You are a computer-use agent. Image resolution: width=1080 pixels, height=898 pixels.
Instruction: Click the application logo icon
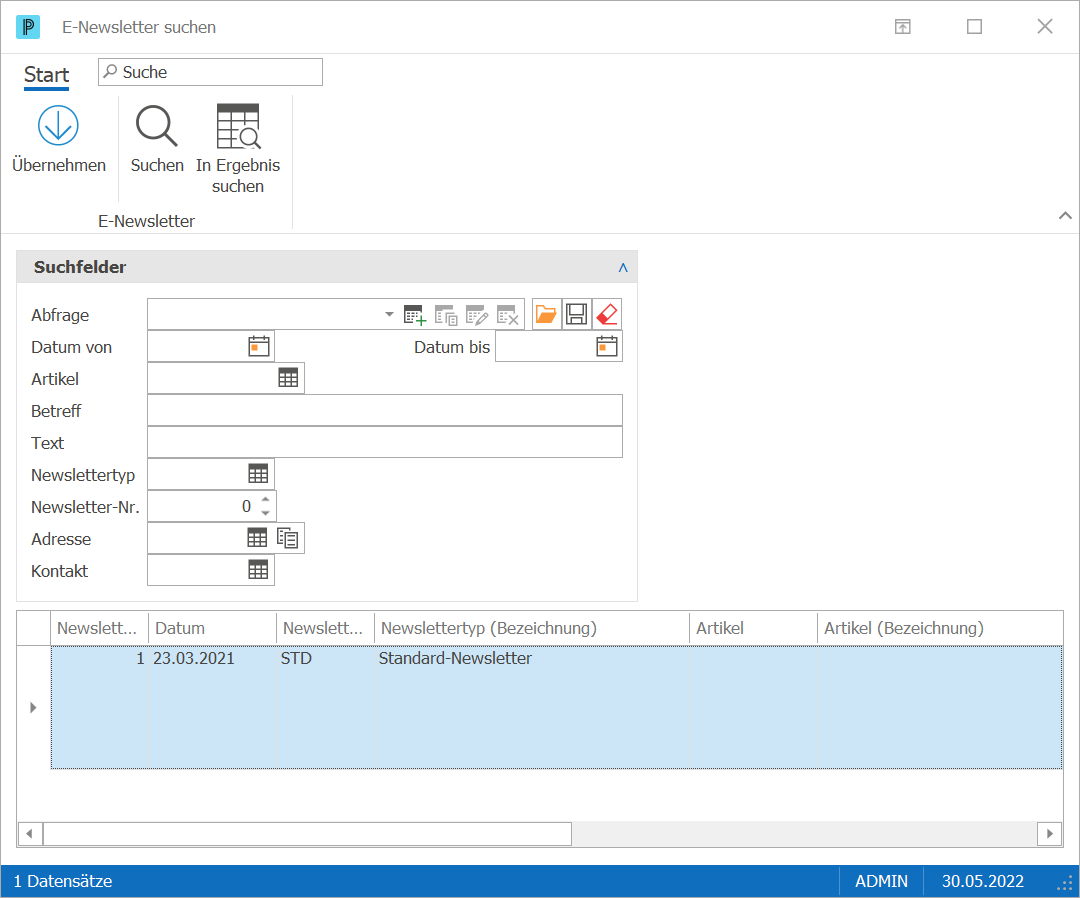(28, 27)
